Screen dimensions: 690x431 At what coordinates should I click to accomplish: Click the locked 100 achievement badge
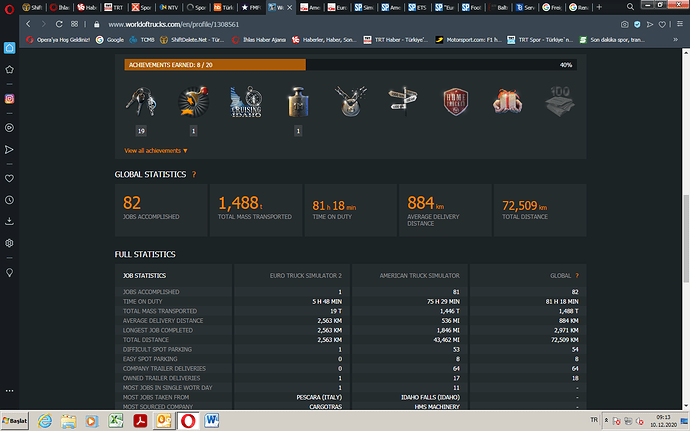tap(560, 102)
